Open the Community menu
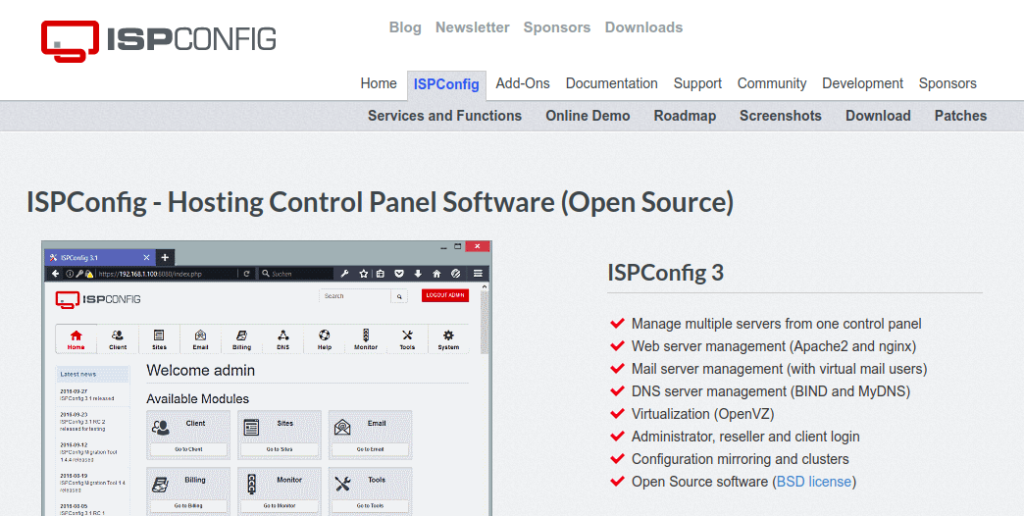Screen dimensions: 1024x516 (771, 84)
